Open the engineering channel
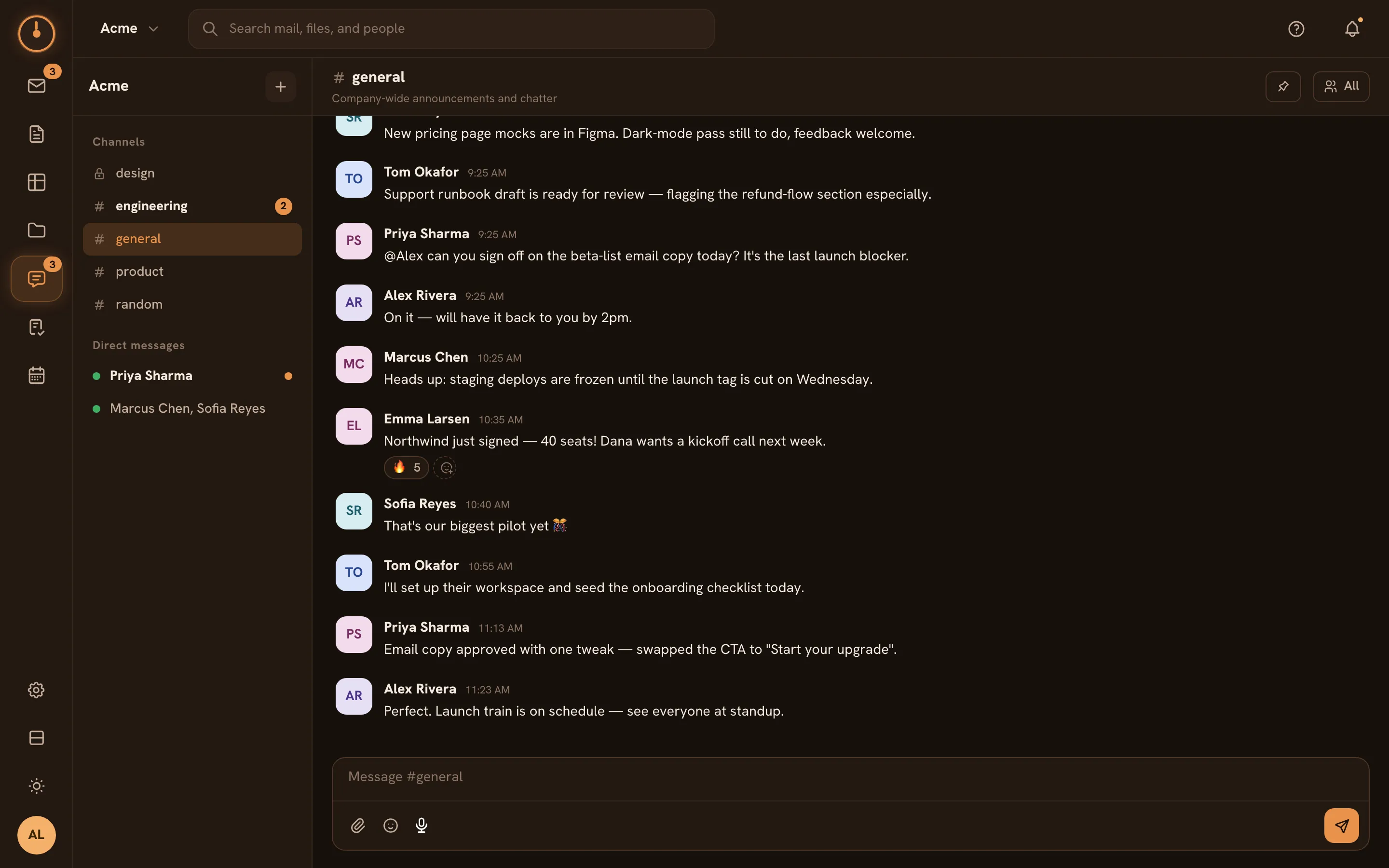Viewport: 1389px width, 868px height. pos(191,206)
